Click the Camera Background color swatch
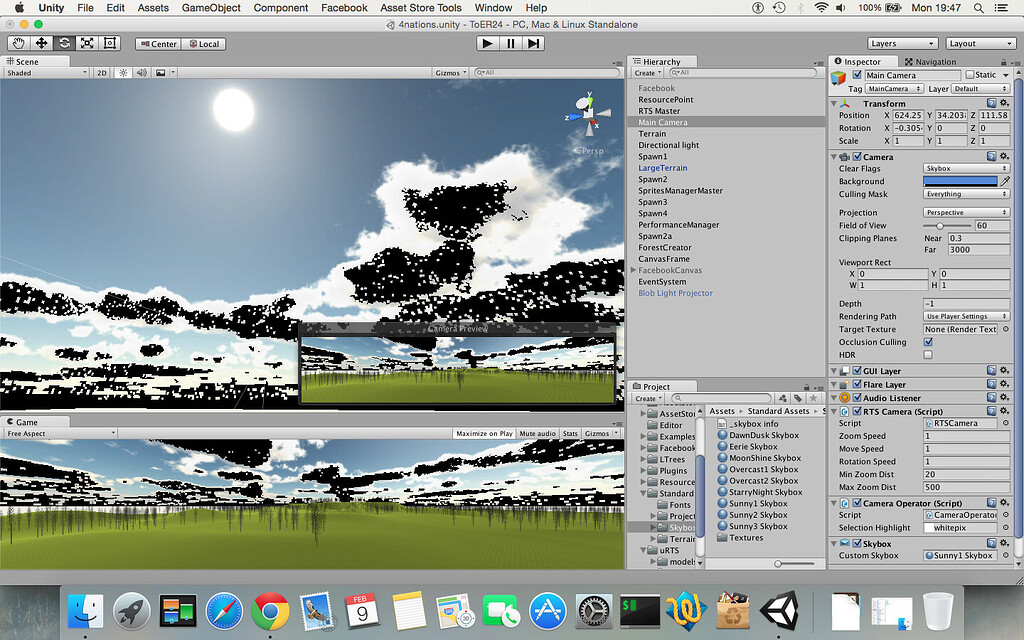 click(x=963, y=181)
